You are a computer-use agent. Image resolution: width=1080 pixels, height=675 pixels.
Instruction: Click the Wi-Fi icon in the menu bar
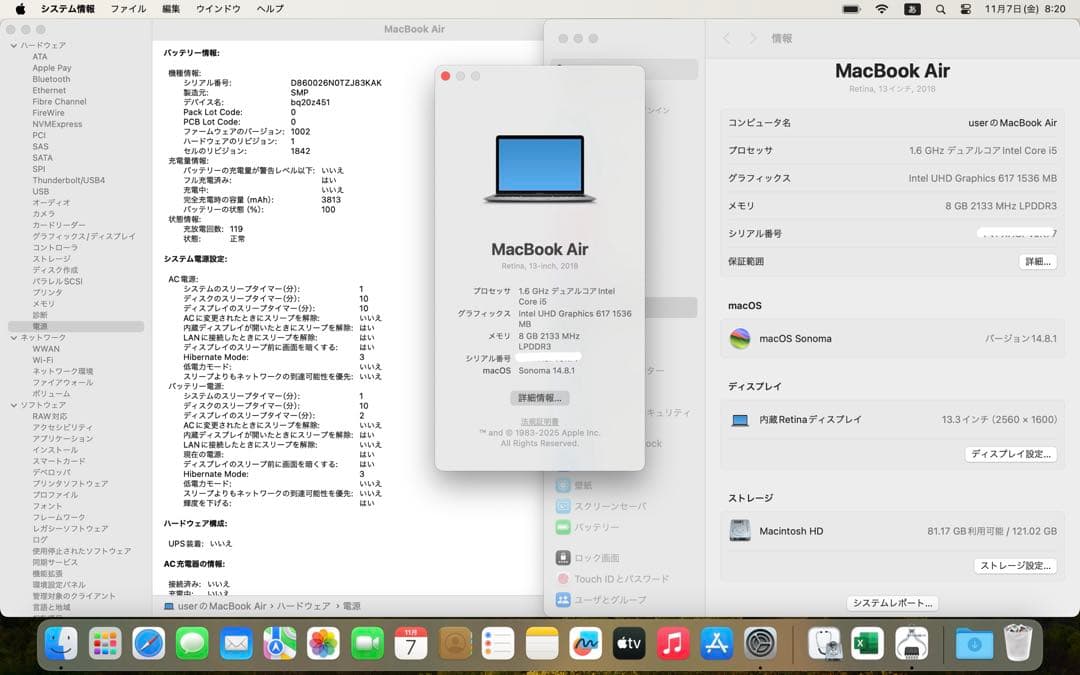pyautogui.click(x=881, y=8)
